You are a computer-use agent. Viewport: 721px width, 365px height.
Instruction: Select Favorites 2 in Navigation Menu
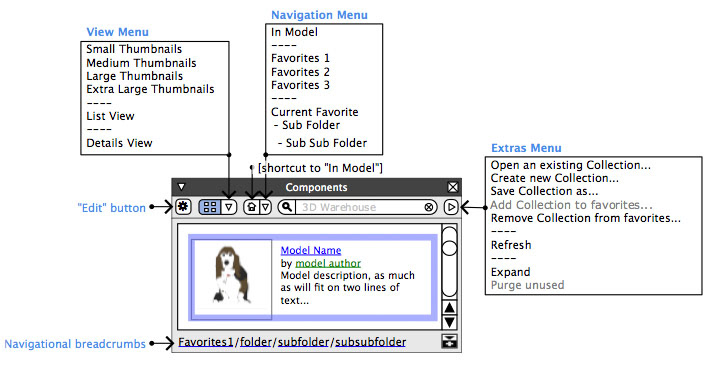pos(300,72)
